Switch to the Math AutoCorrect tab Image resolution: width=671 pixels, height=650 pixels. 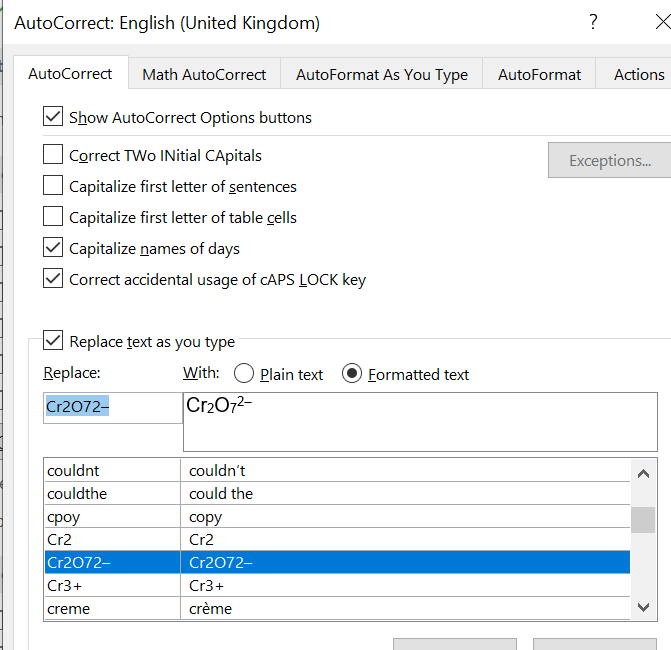(204, 74)
